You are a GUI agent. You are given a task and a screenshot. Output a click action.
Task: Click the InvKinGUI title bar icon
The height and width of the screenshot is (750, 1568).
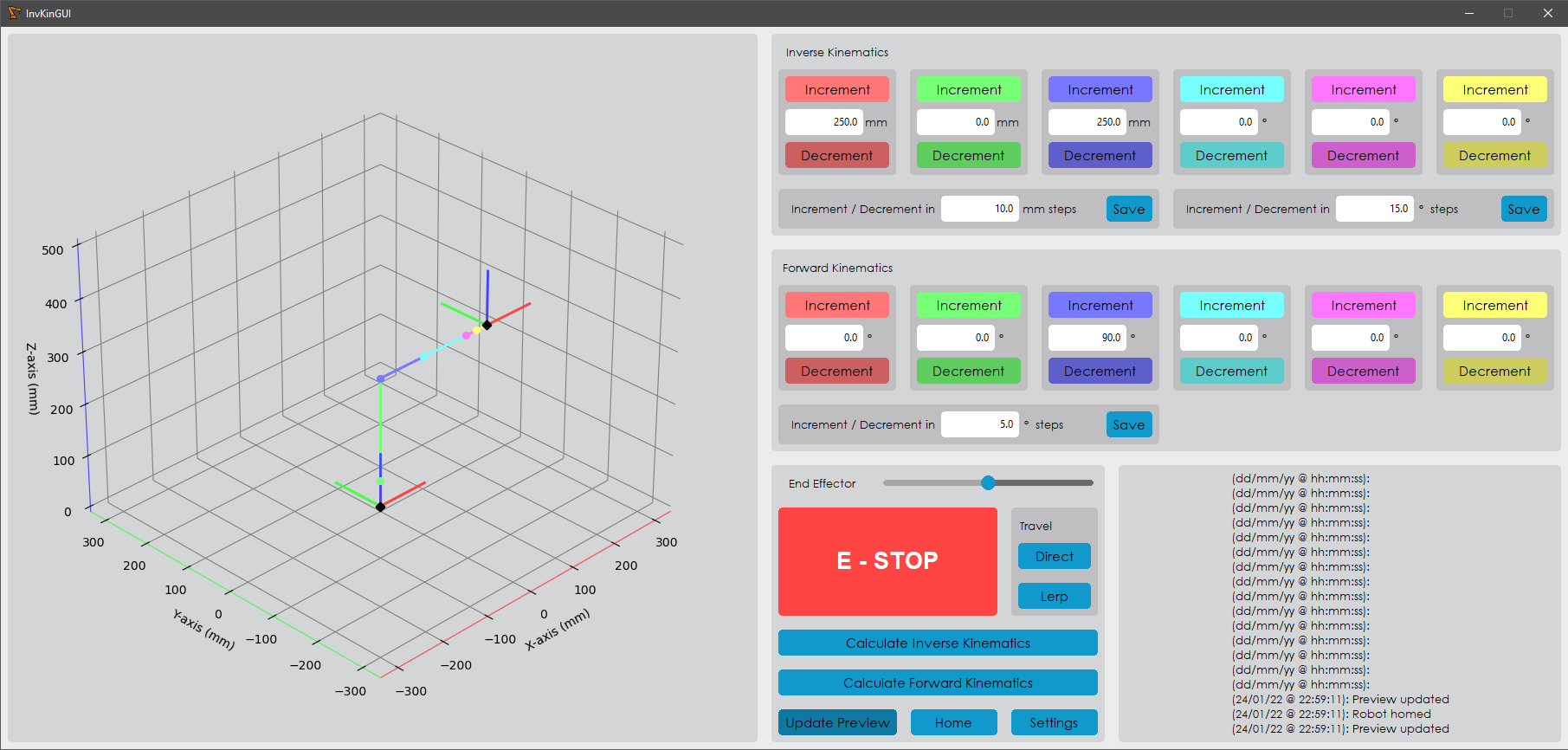14,13
